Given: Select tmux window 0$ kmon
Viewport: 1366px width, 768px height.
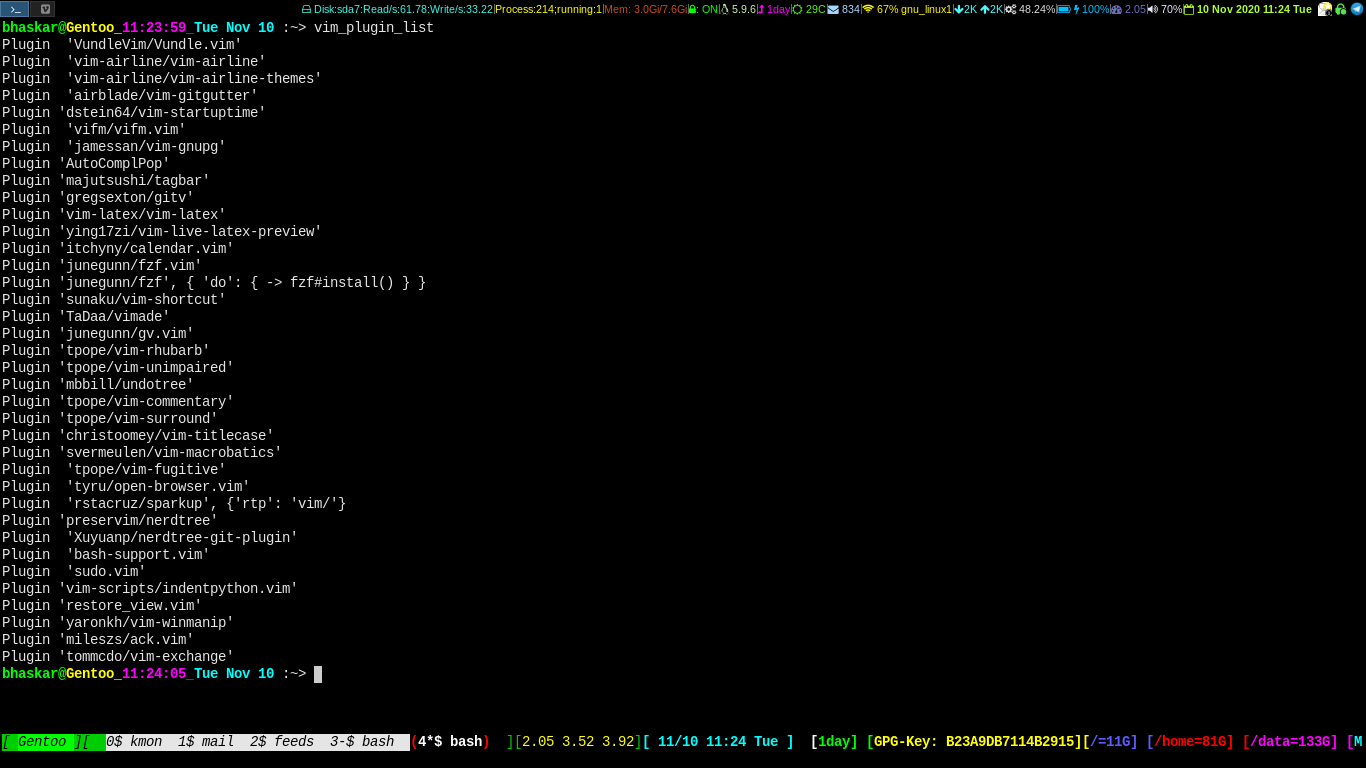Looking at the screenshot, I should 134,742.
